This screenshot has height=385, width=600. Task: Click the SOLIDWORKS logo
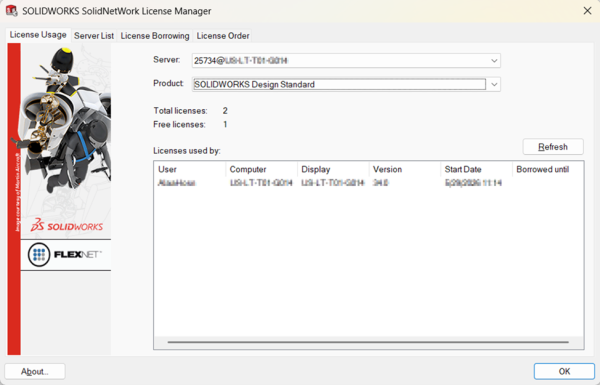pos(67,225)
